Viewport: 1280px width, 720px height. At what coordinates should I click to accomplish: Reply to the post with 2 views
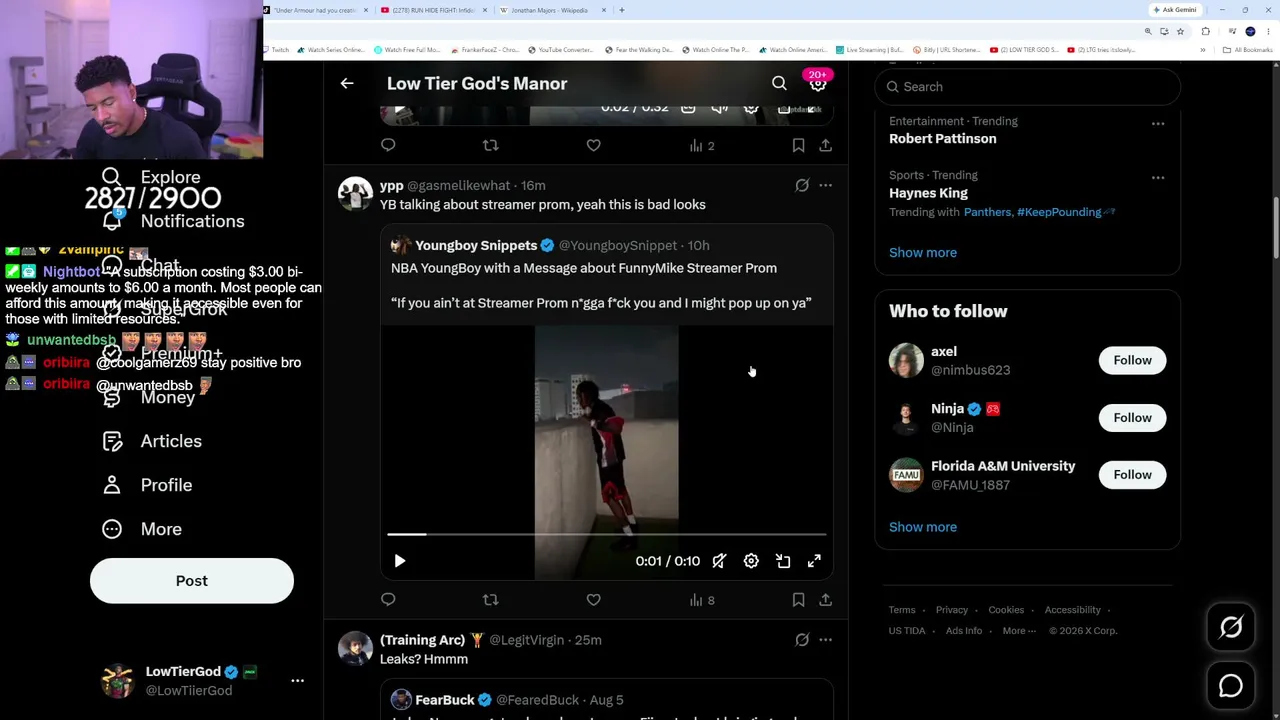(x=388, y=146)
